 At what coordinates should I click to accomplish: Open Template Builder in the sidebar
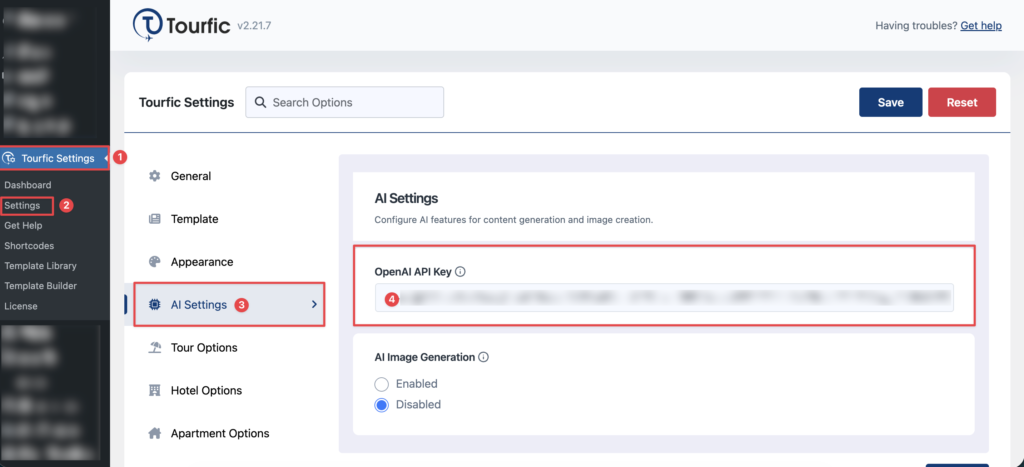pyautogui.click(x=40, y=286)
